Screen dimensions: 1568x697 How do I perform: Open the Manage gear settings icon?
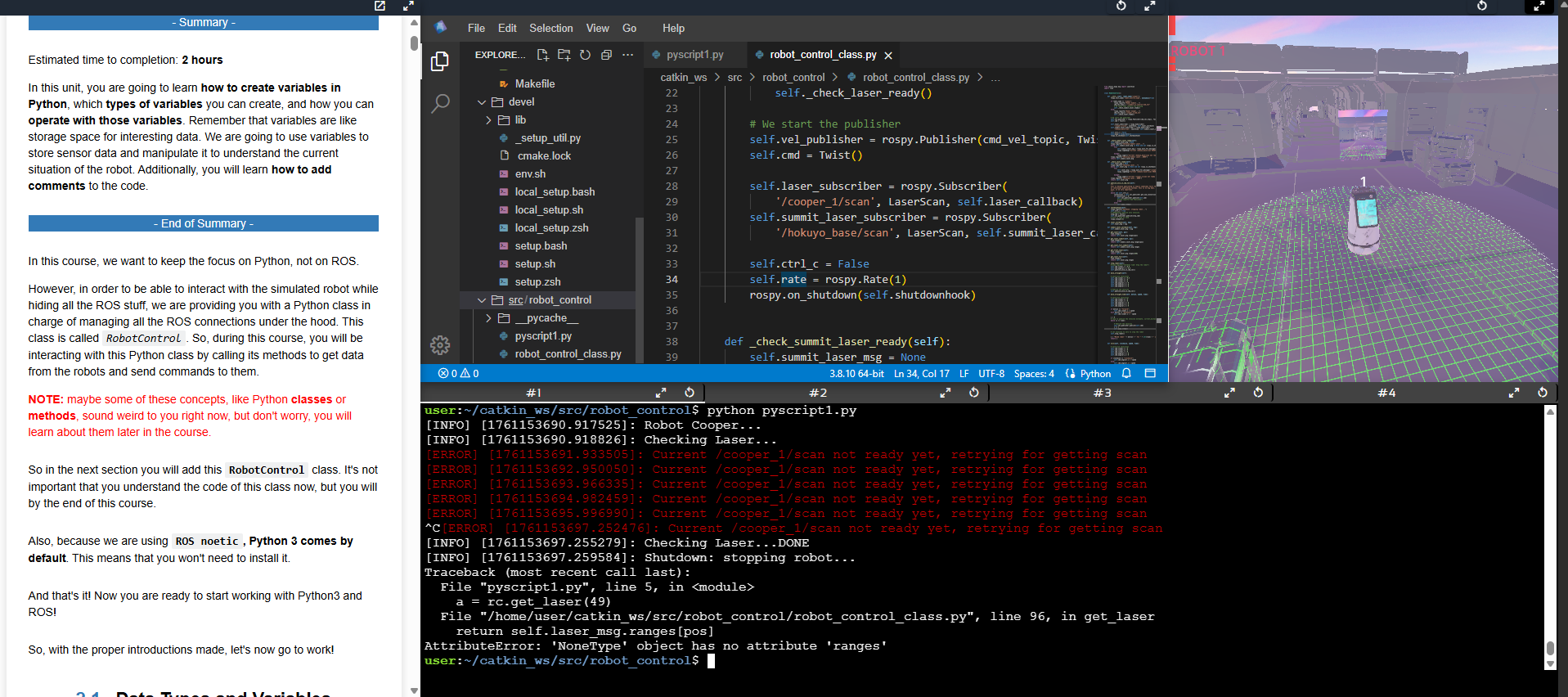point(440,345)
